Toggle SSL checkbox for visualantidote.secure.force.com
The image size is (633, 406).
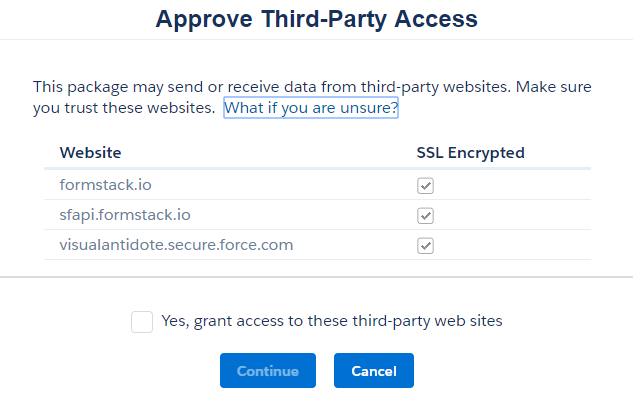(x=425, y=246)
